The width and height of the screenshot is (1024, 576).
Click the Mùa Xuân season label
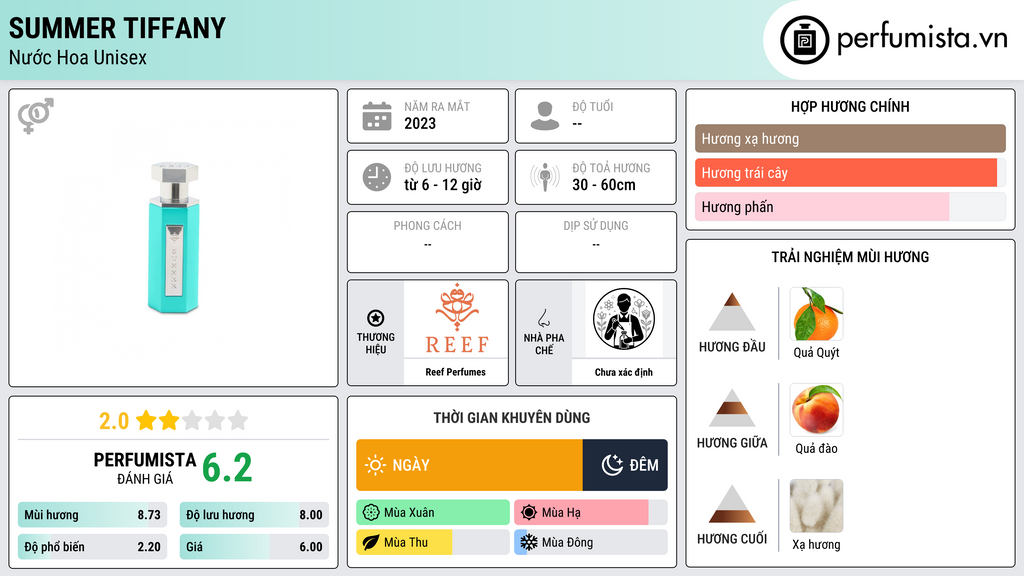[x=409, y=513]
